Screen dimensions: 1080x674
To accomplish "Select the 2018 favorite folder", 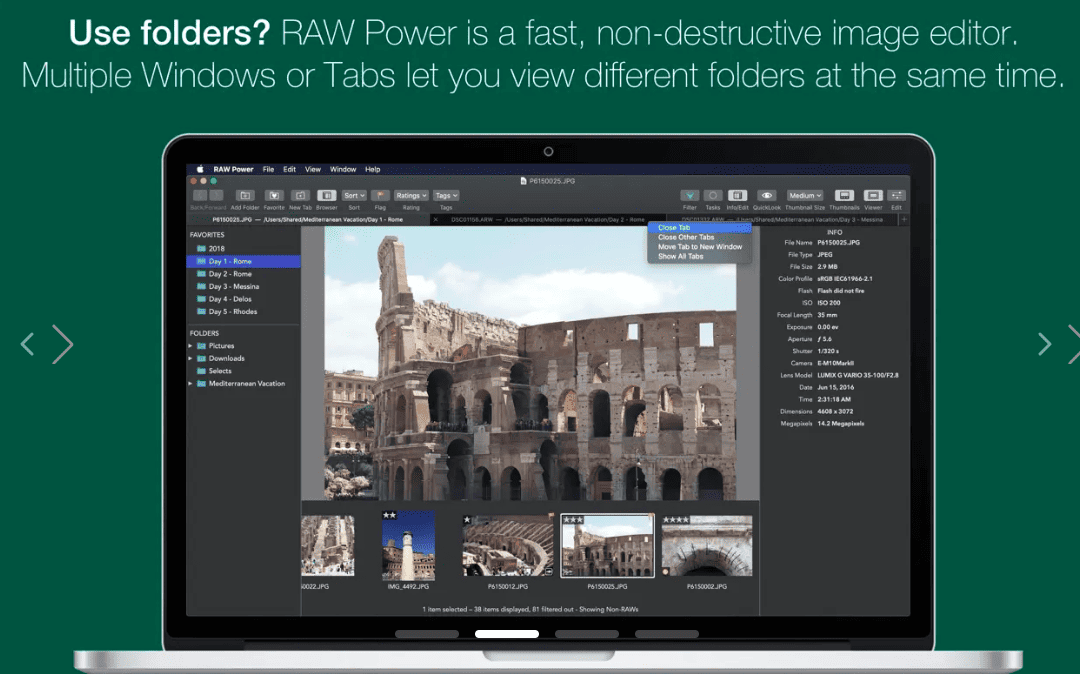I will [243, 249].
